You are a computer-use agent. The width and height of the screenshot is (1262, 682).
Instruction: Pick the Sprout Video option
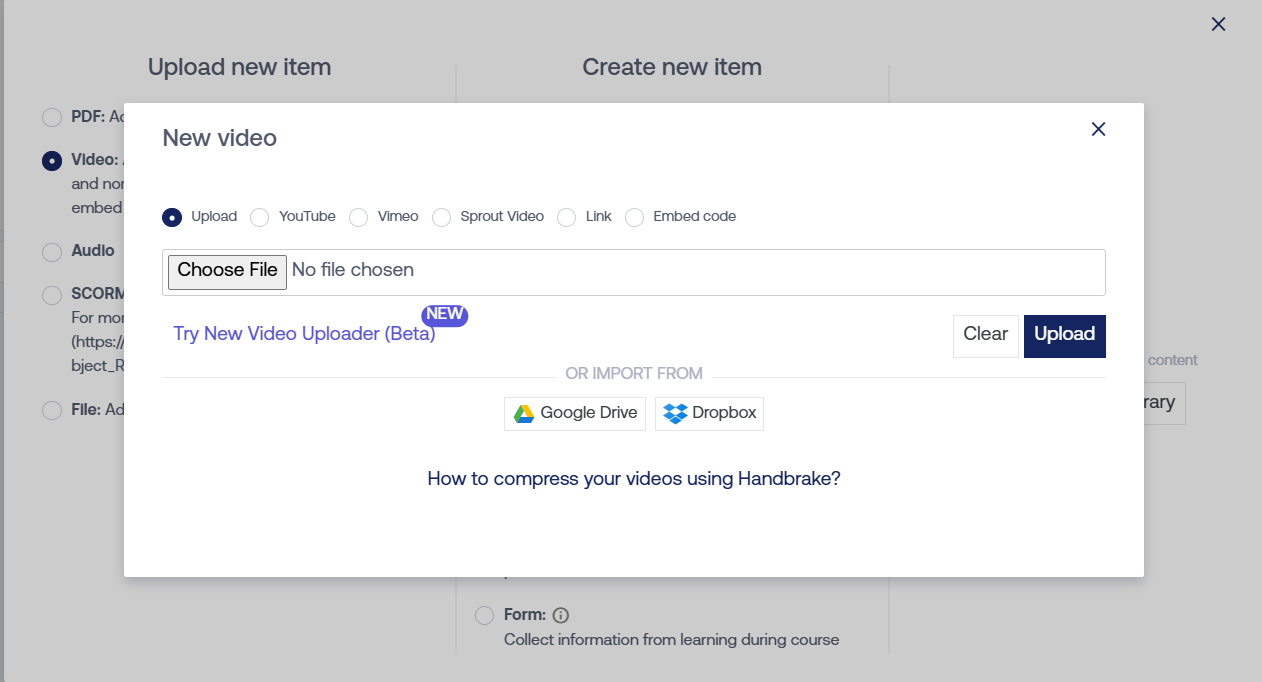(x=441, y=217)
